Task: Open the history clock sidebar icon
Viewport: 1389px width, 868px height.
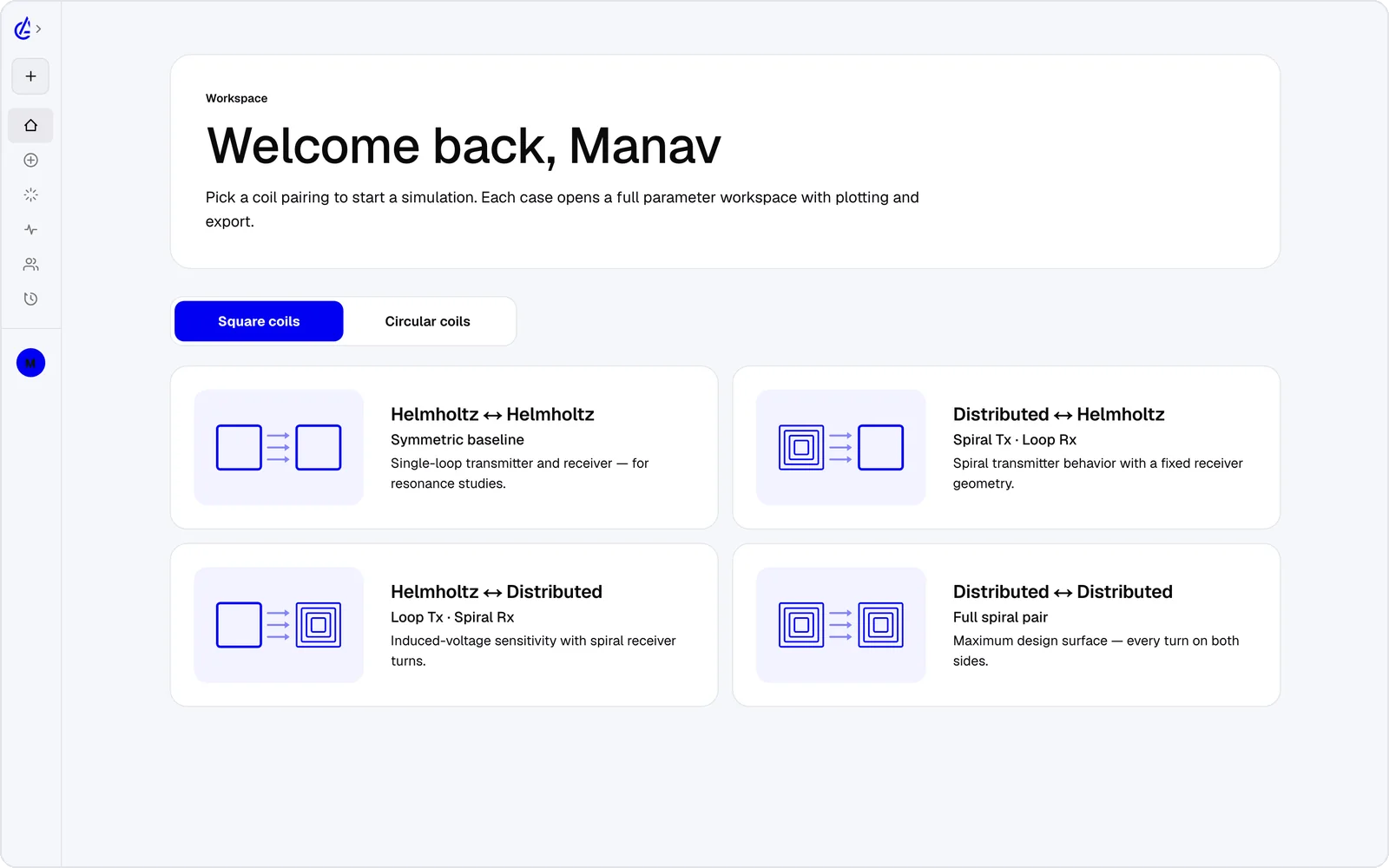Action: 30,299
